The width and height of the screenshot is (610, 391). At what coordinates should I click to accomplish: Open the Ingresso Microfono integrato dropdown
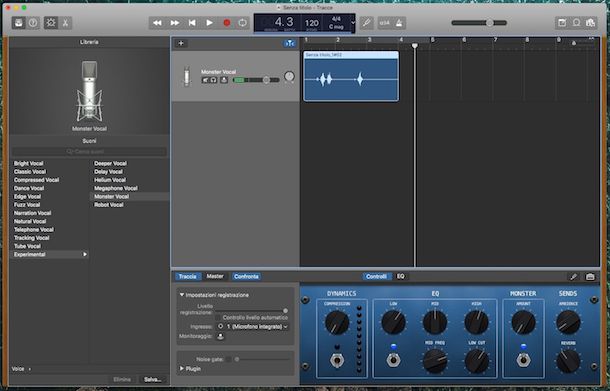click(x=257, y=327)
